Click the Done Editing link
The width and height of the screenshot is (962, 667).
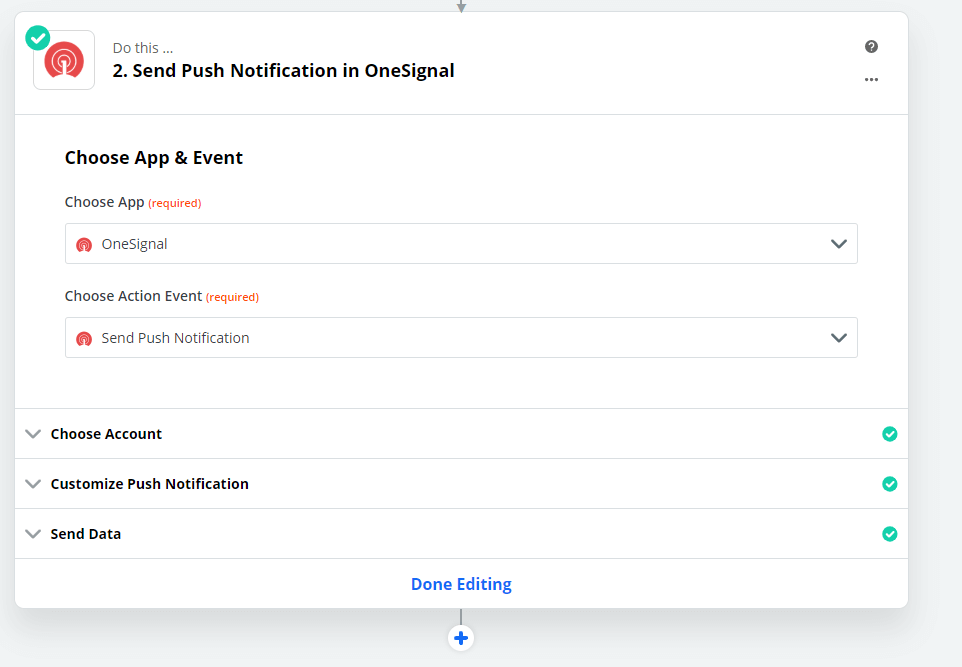[461, 584]
